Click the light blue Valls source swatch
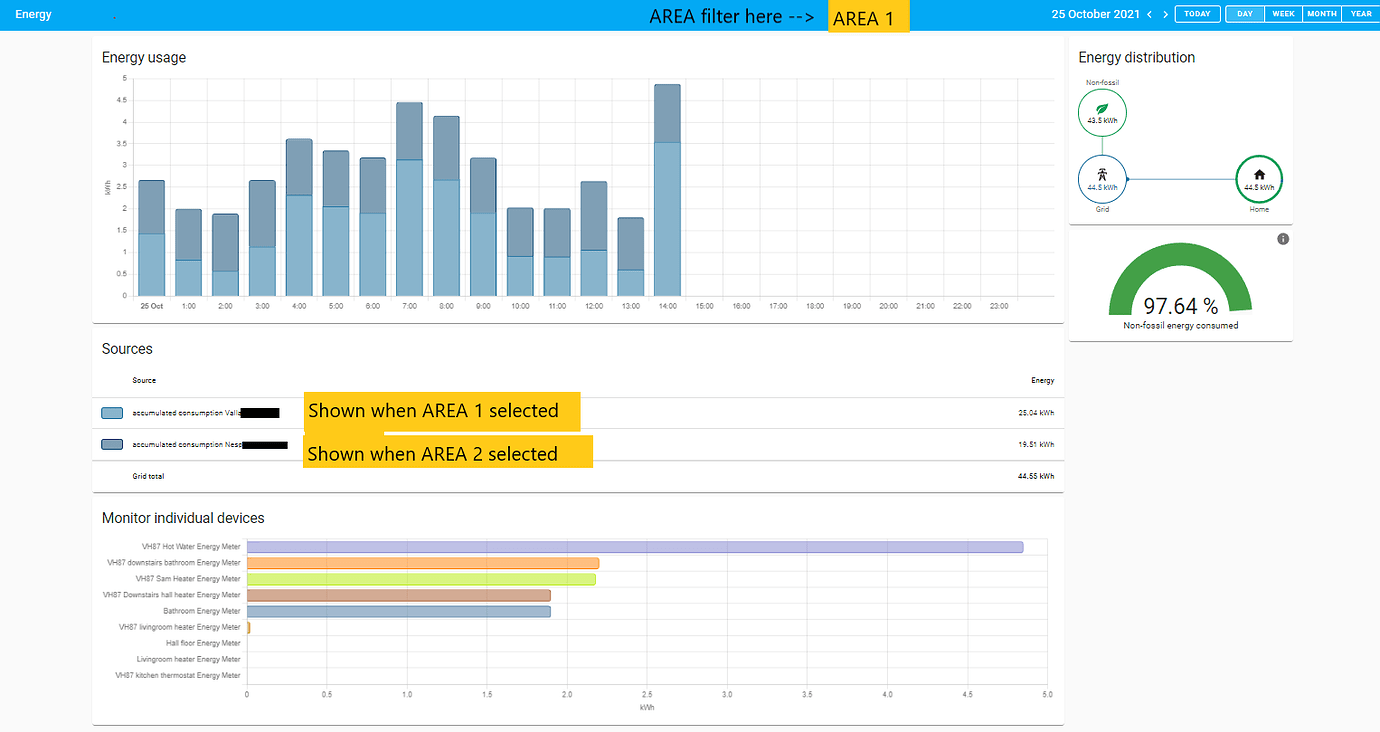The height and width of the screenshot is (732, 1380). click(112, 413)
